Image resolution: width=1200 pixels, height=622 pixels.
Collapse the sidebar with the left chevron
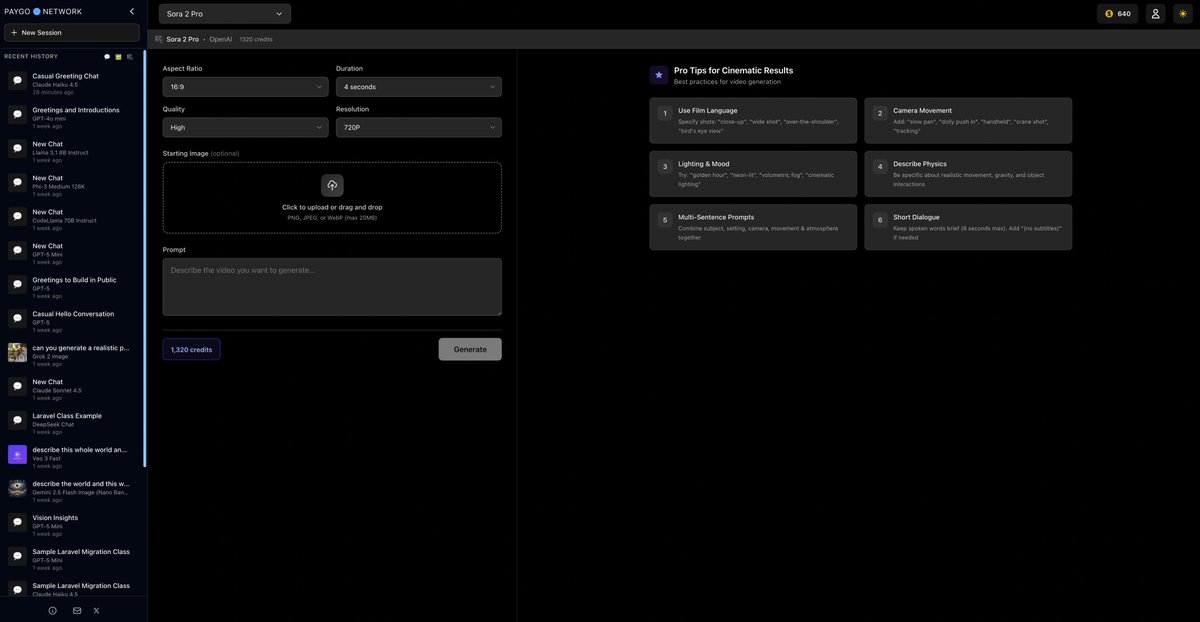tap(132, 11)
